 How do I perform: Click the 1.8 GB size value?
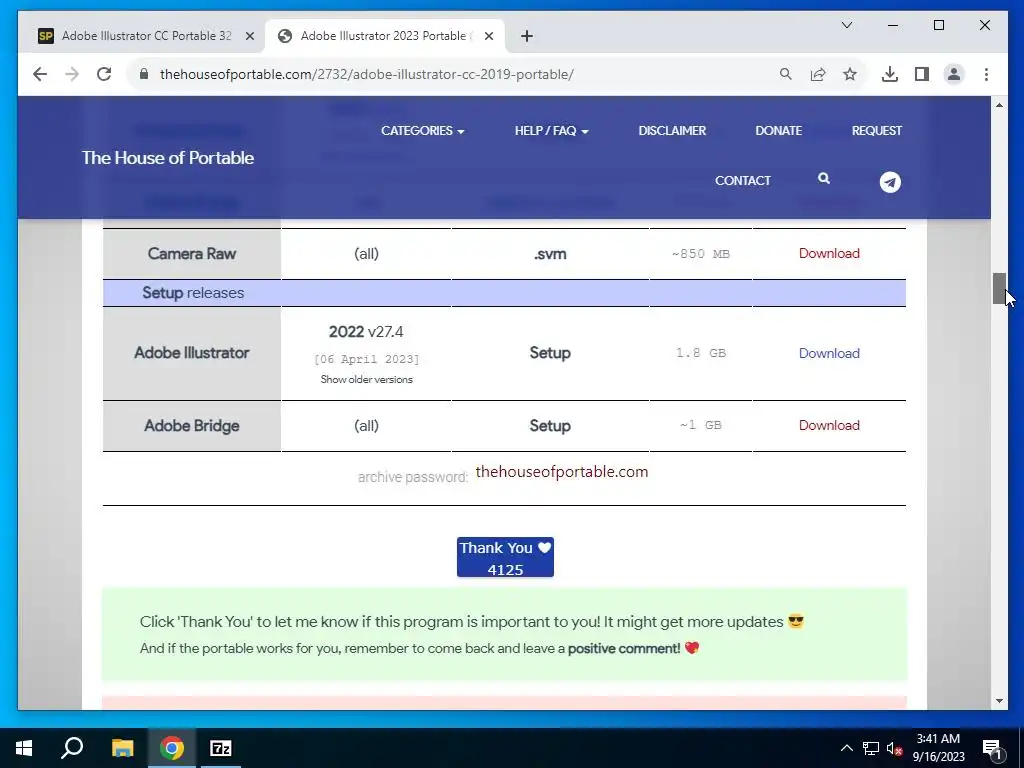[x=701, y=353]
